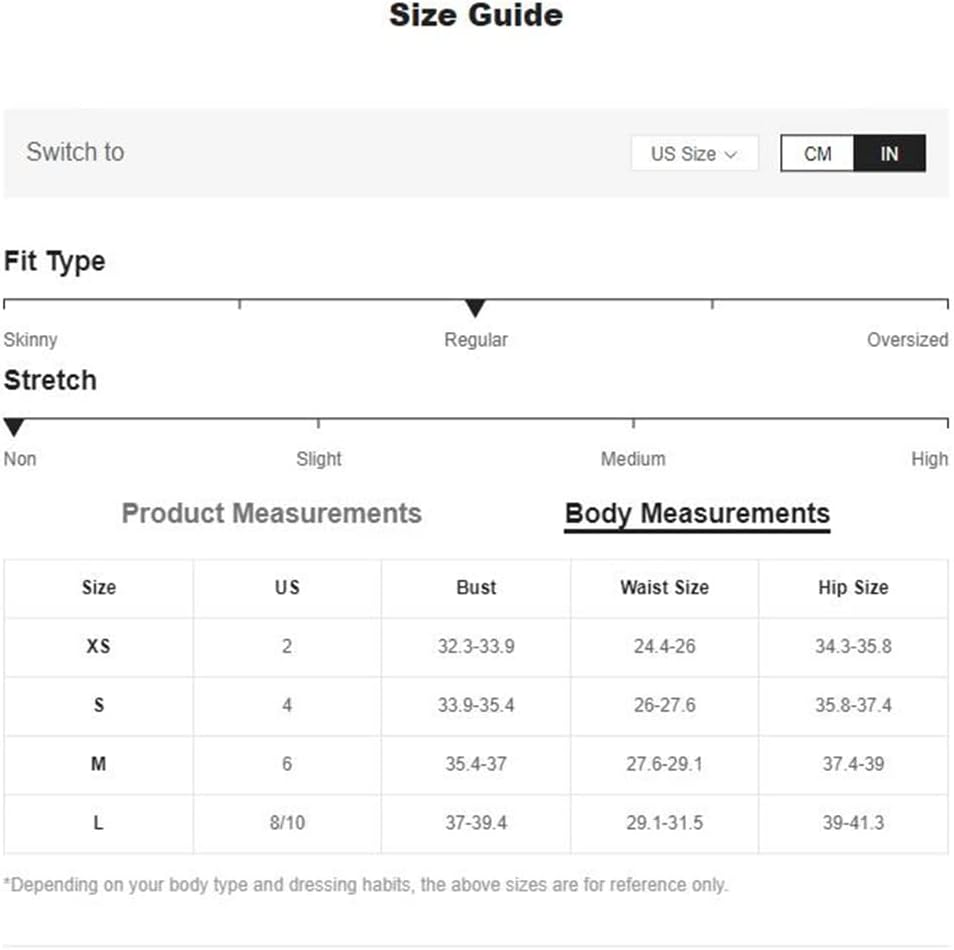Open the Product Measurements tab

point(271,514)
